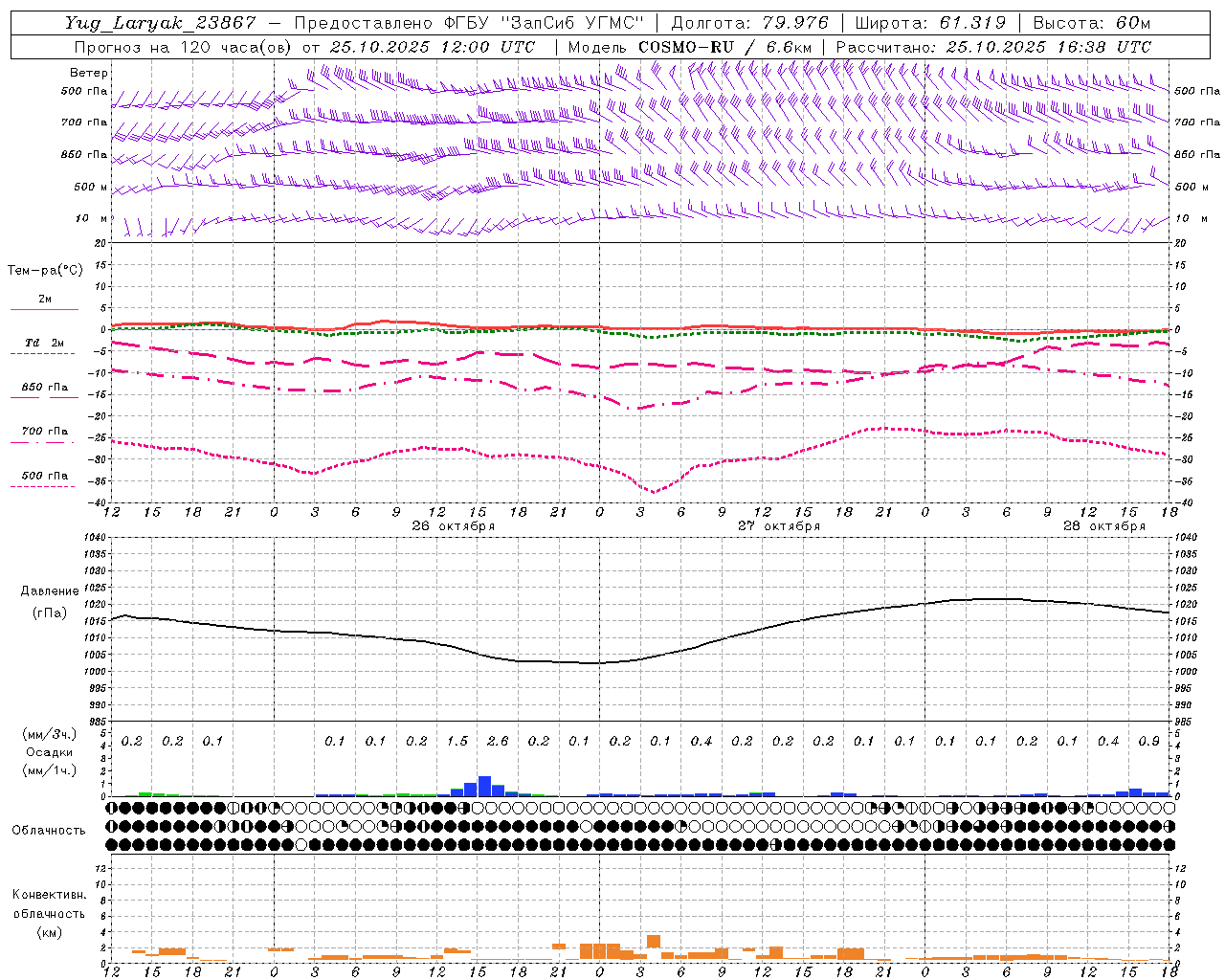Click the station title Yug_Laryak_23867
Viewport: 1225px width, 980px height.
[161, 23]
